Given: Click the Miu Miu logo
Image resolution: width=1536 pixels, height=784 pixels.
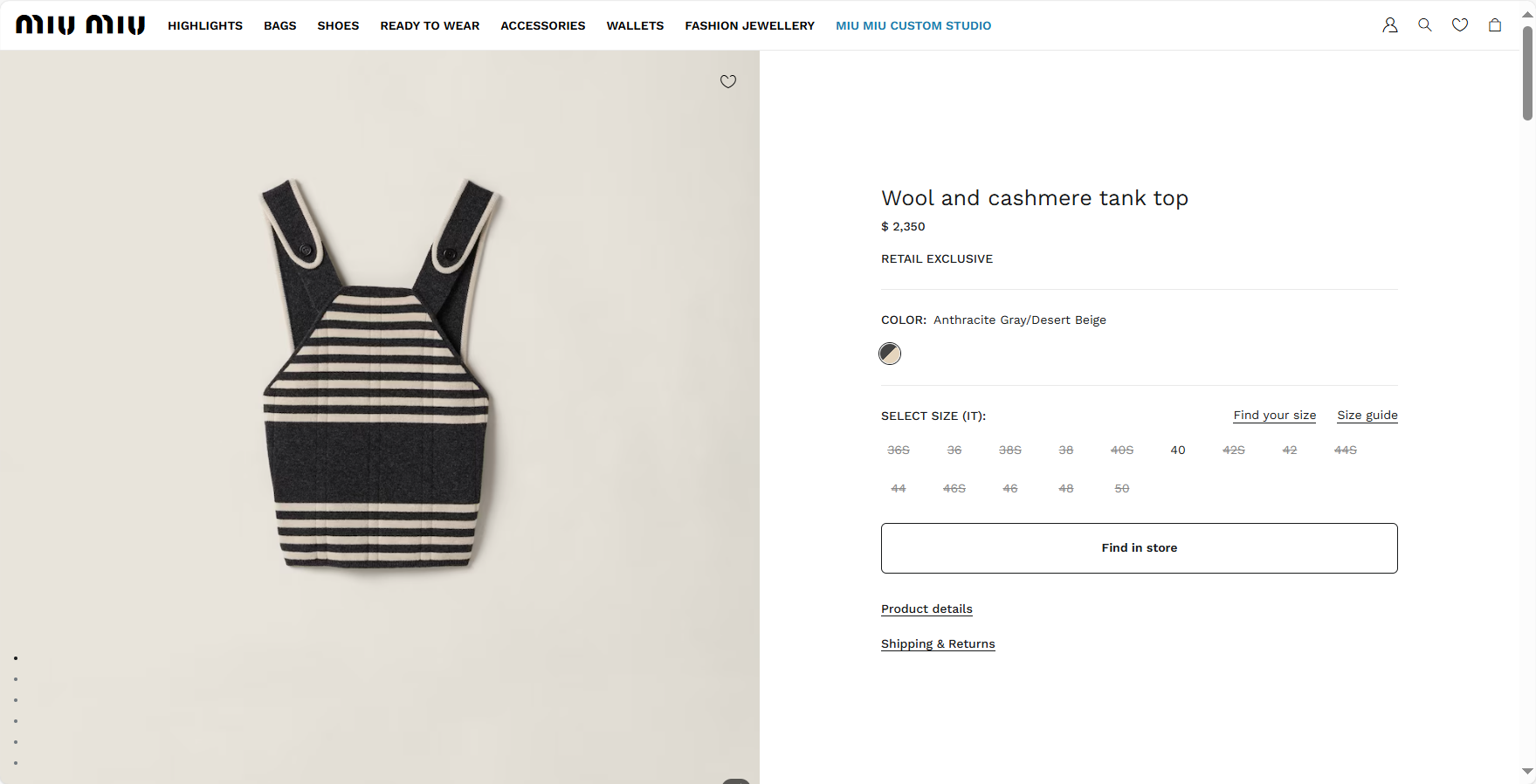Looking at the screenshot, I should (80, 25).
